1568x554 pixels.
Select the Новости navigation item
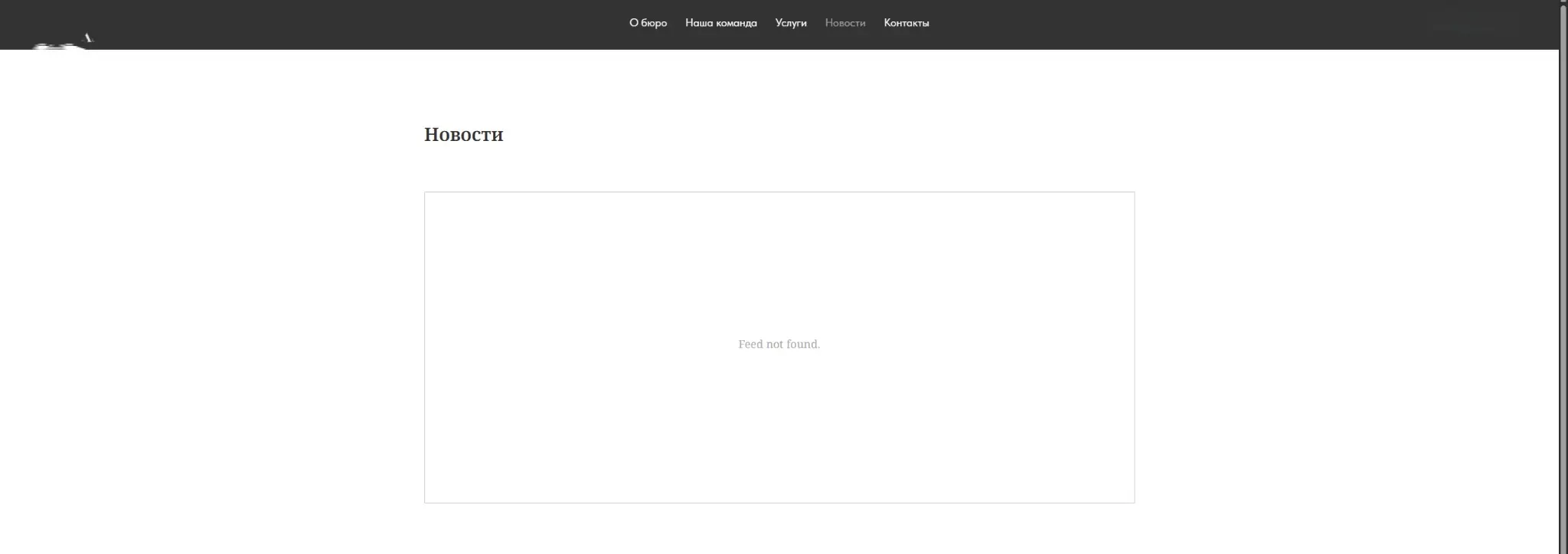[845, 23]
